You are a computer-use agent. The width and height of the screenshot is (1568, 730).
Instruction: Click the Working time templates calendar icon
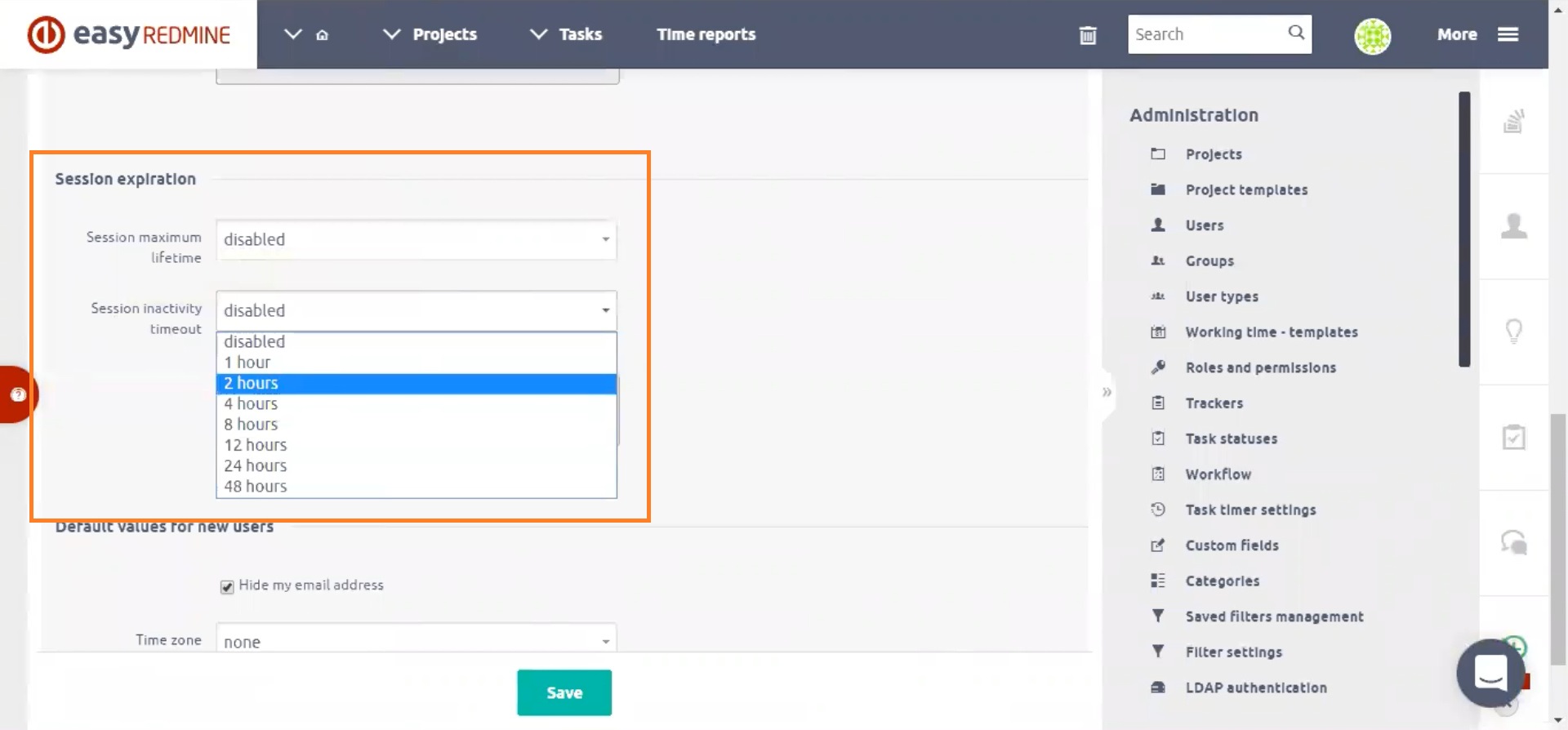coord(1158,332)
